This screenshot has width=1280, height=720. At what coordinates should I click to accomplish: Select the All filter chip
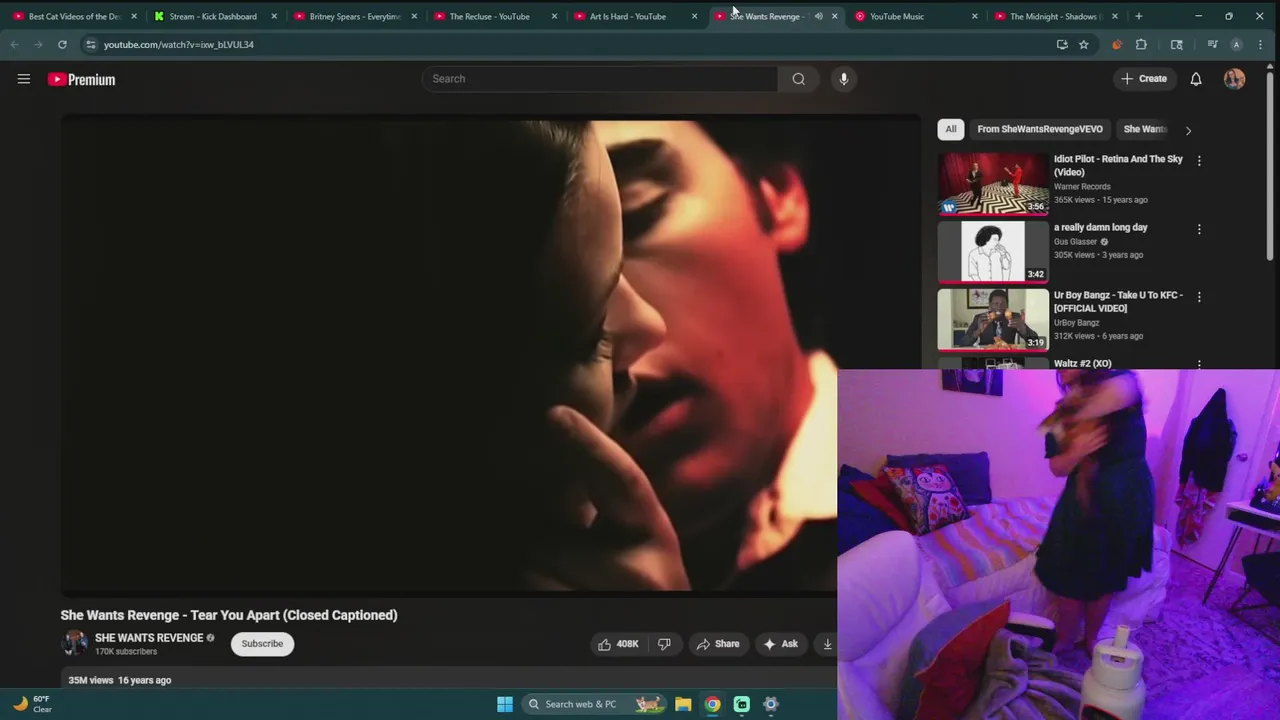pyautogui.click(x=951, y=129)
